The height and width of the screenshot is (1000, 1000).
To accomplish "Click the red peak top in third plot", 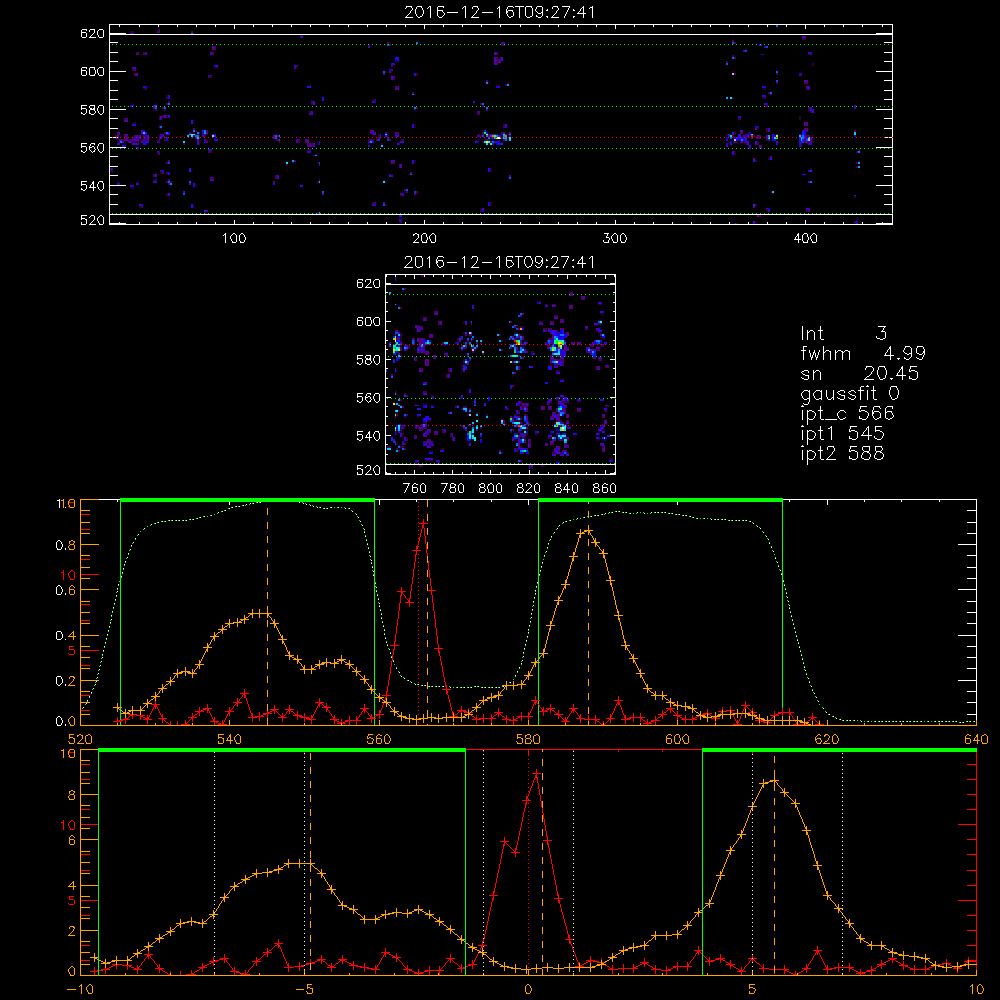I will (423, 524).
